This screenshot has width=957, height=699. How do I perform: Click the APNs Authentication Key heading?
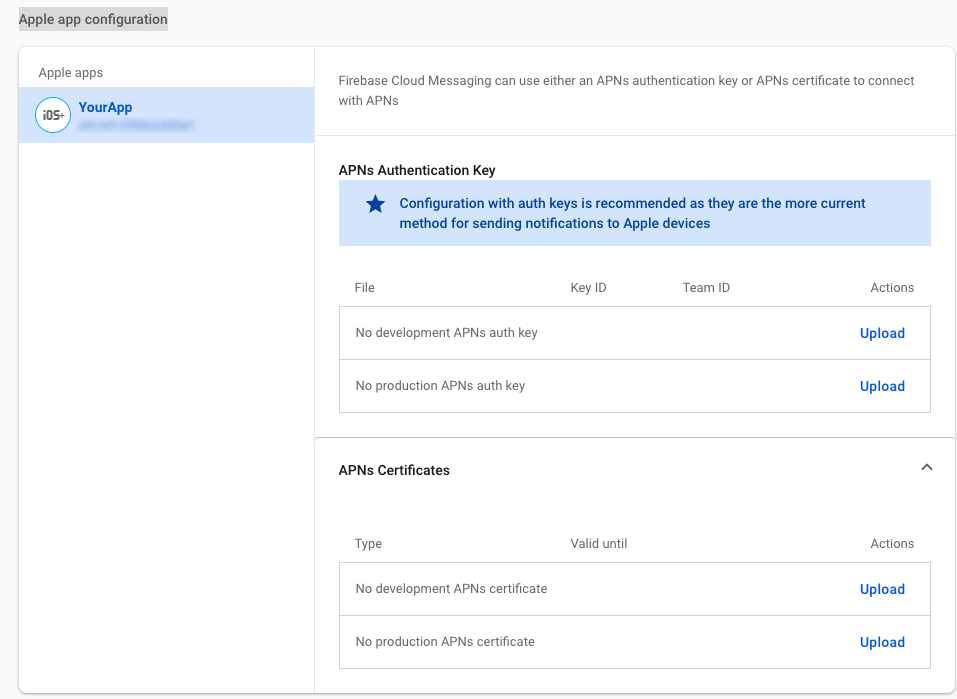[417, 170]
